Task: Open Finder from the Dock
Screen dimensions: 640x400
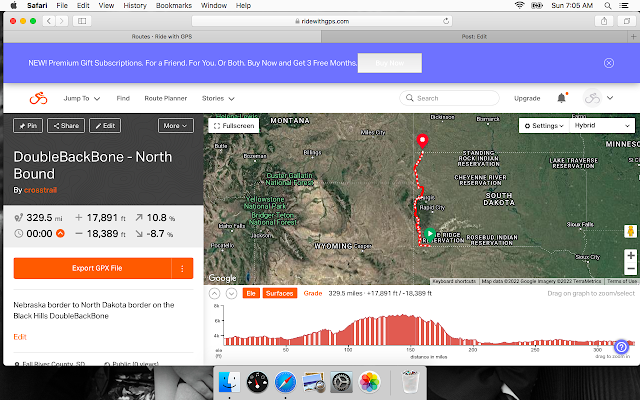Action: tap(229, 382)
